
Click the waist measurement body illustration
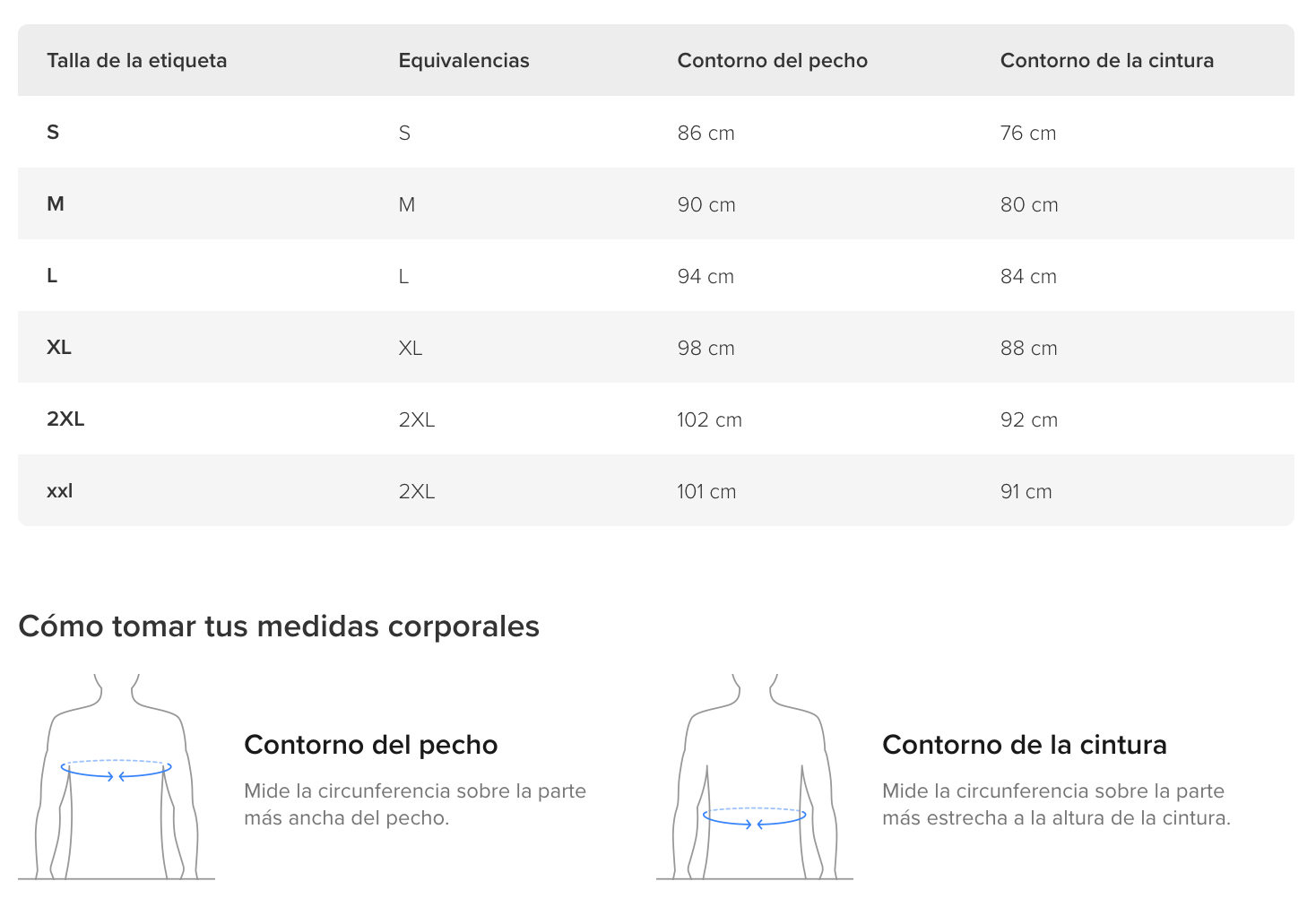(755, 776)
